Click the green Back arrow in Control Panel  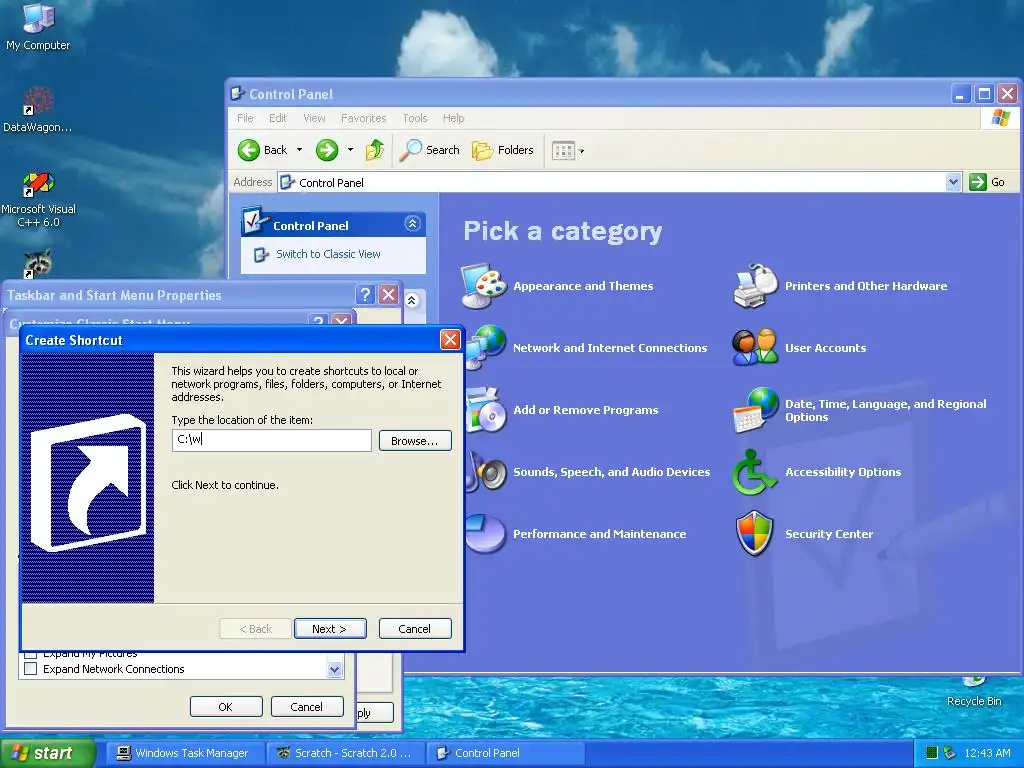pos(249,150)
